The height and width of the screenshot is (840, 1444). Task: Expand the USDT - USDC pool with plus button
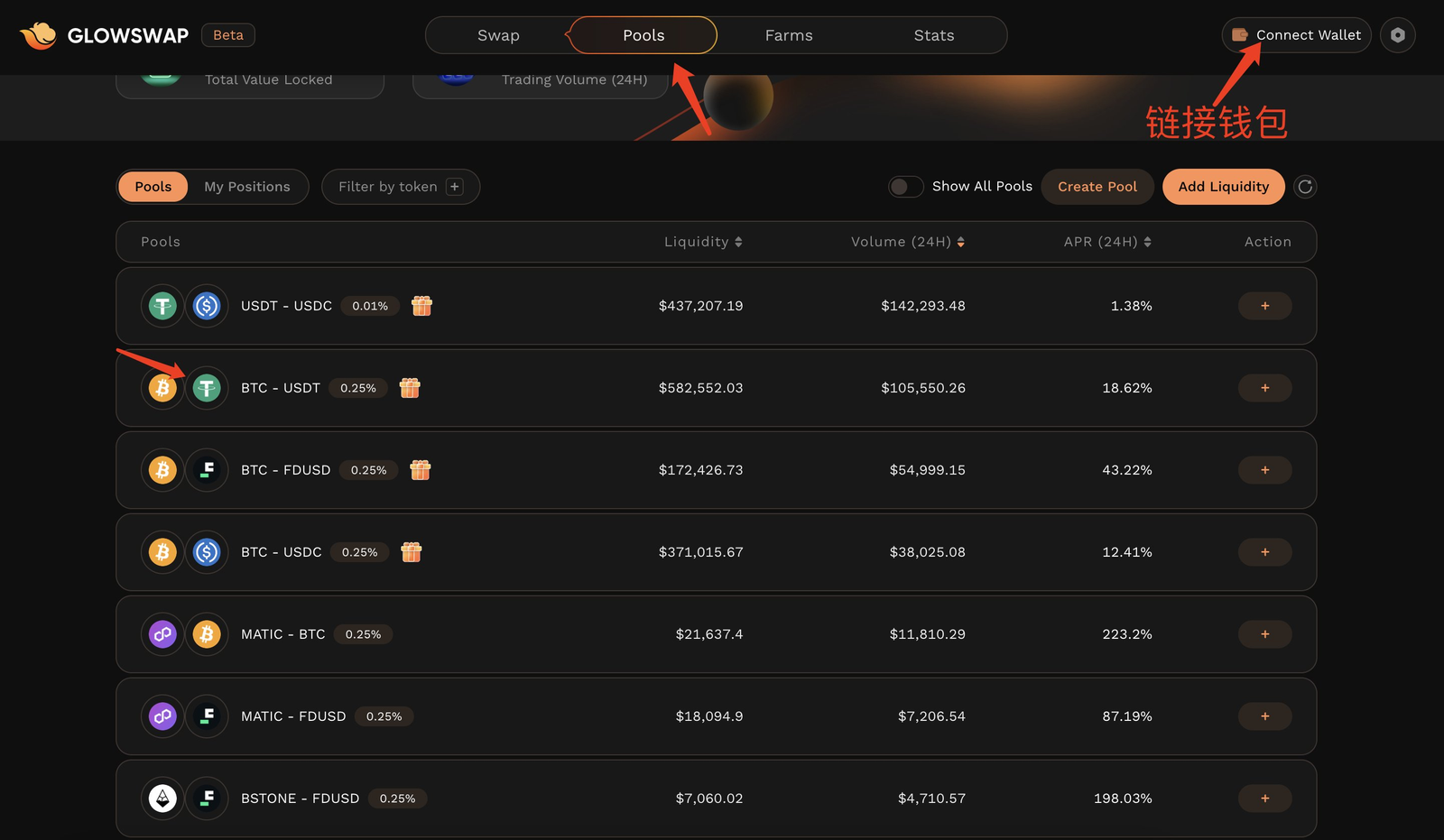click(1264, 306)
